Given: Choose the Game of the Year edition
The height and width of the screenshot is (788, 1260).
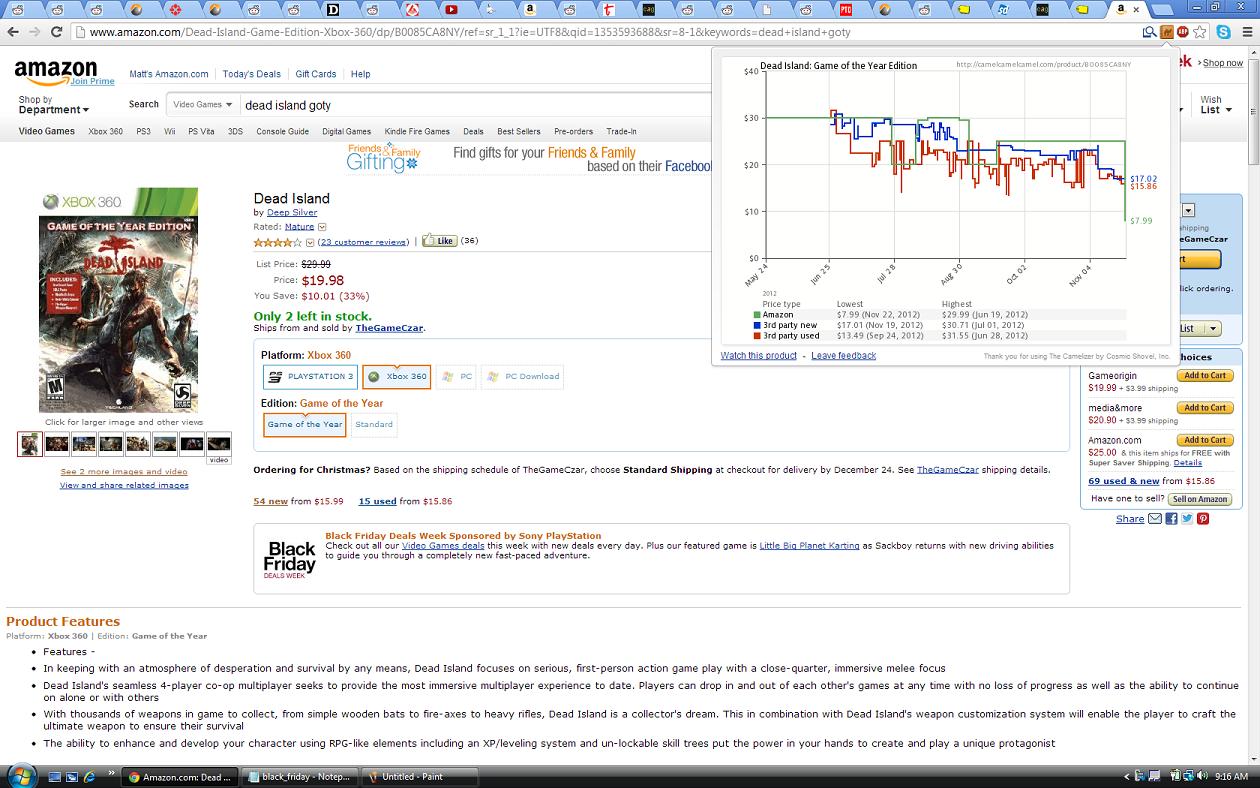Looking at the screenshot, I should tap(305, 425).
